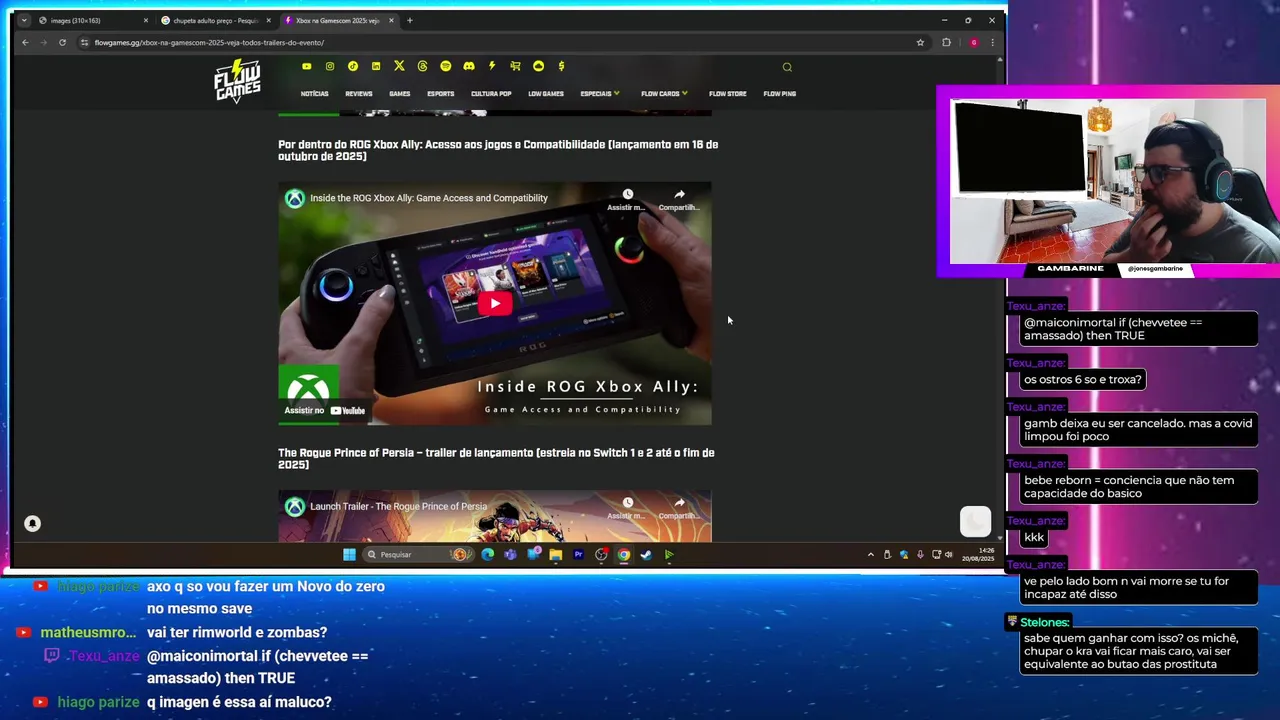Viewport: 1280px width, 720px height.
Task: Open the Flow Ping link
Action: pyautogui.click(x=779, y=94)
